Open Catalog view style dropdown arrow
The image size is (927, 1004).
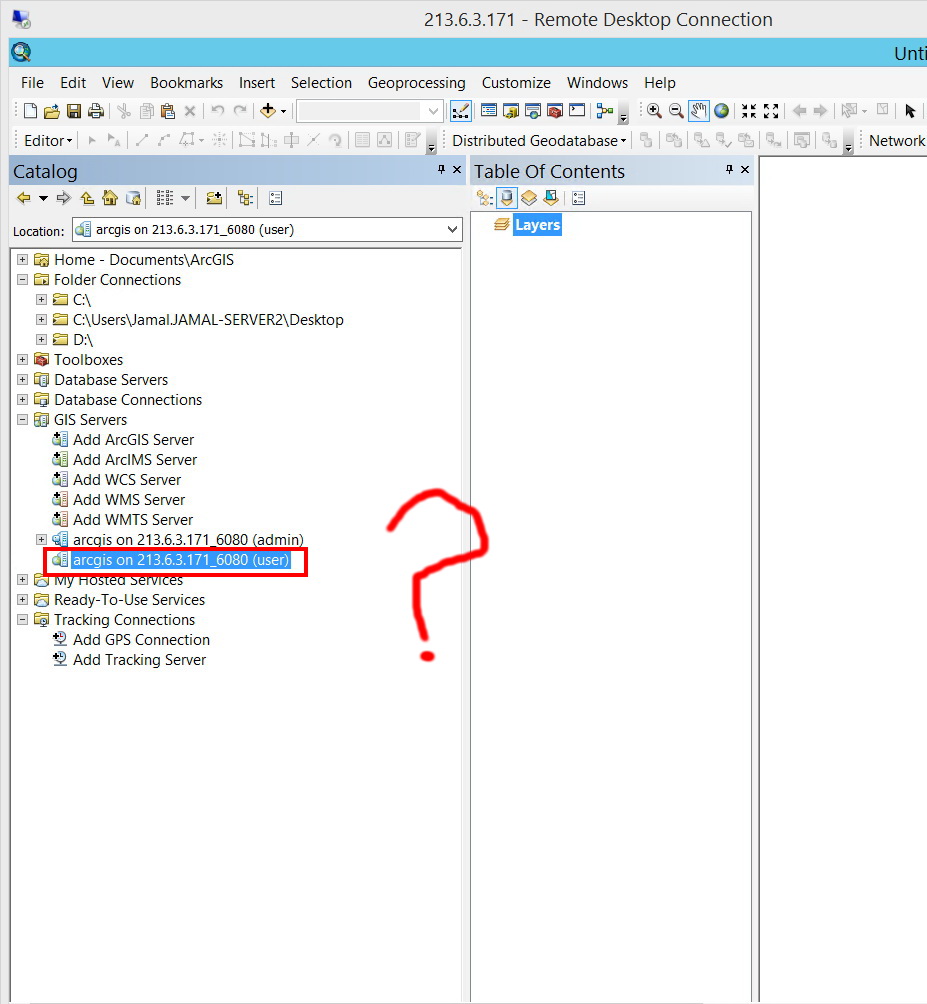pos(185,198)
